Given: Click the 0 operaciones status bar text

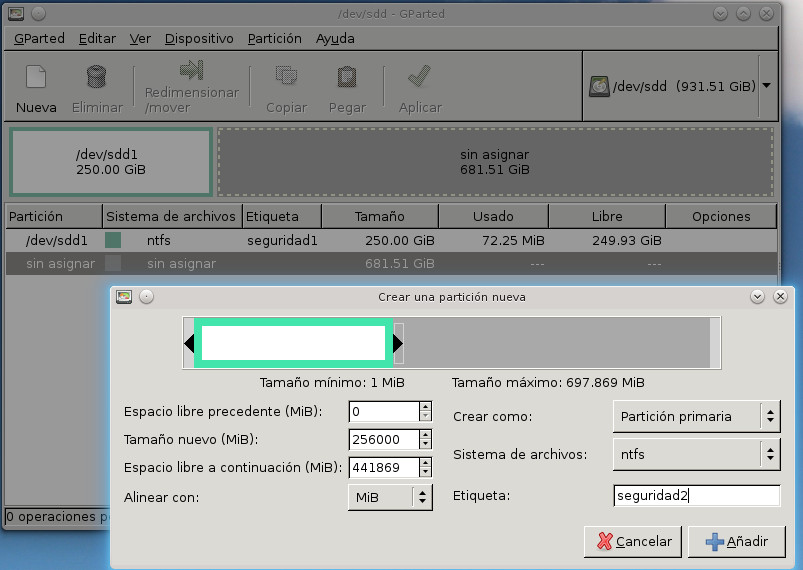Looking at the screenshot, I should coord(57,516).
